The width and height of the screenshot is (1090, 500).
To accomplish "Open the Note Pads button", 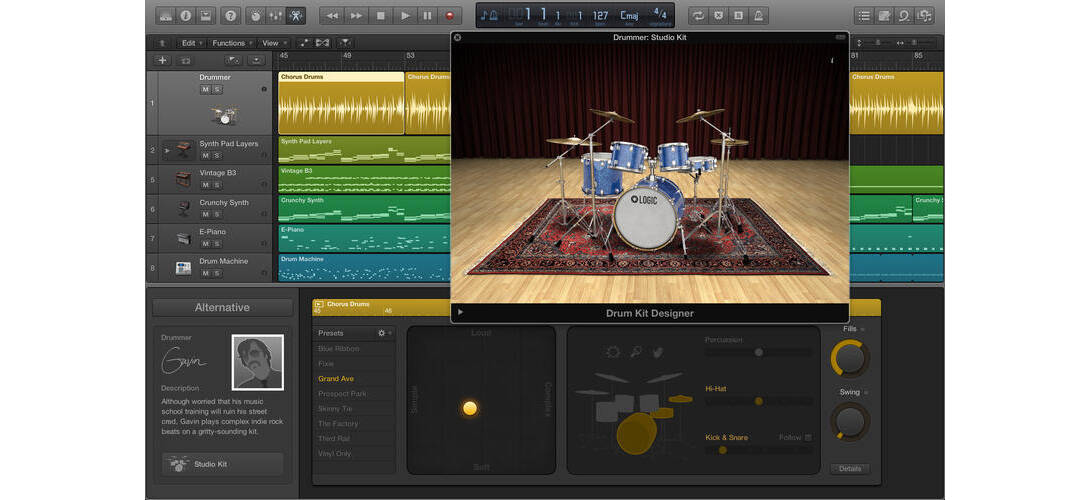I will (x=884, y=15).
